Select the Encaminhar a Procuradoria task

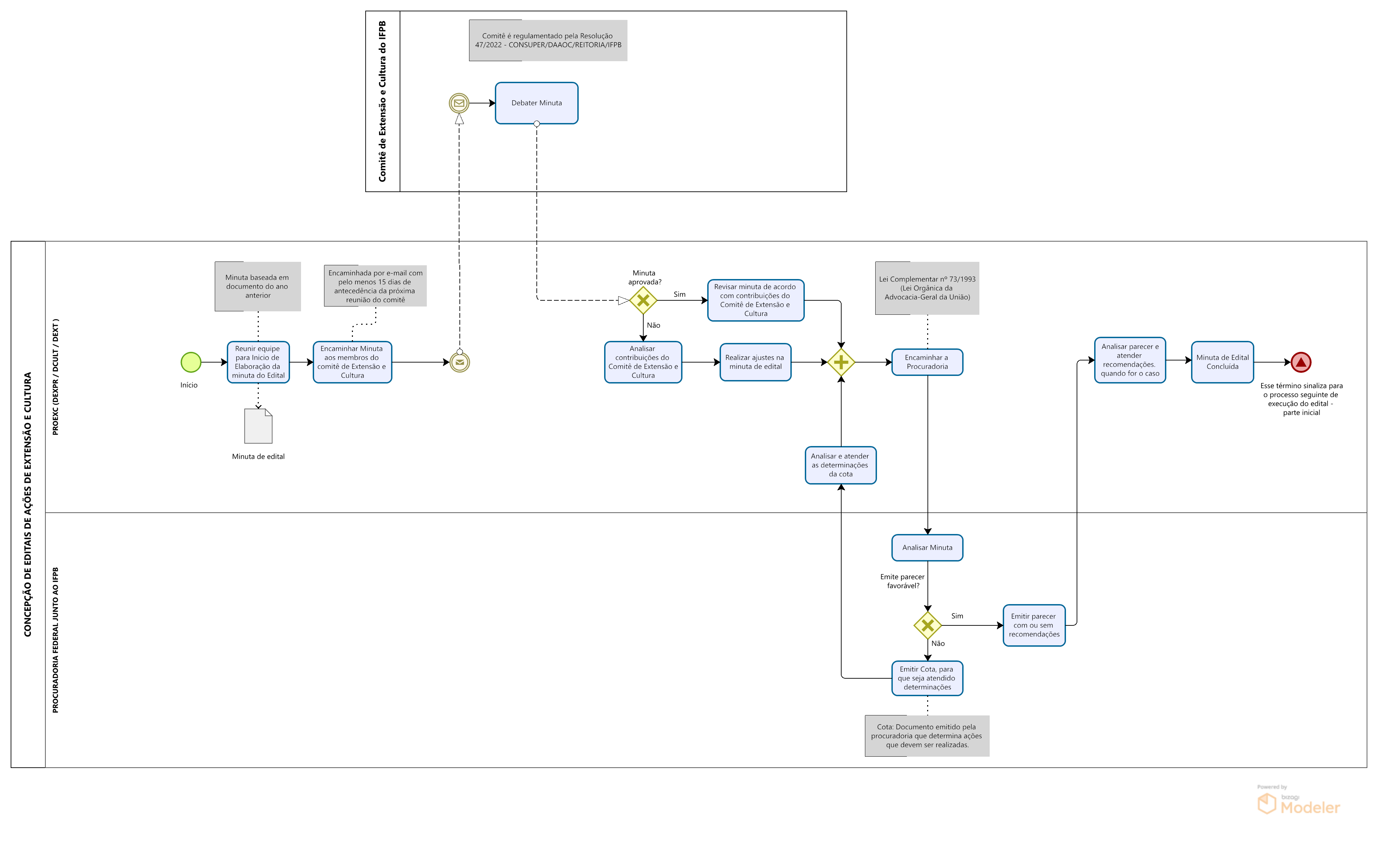pyautogui.click(x=927, y=362)
